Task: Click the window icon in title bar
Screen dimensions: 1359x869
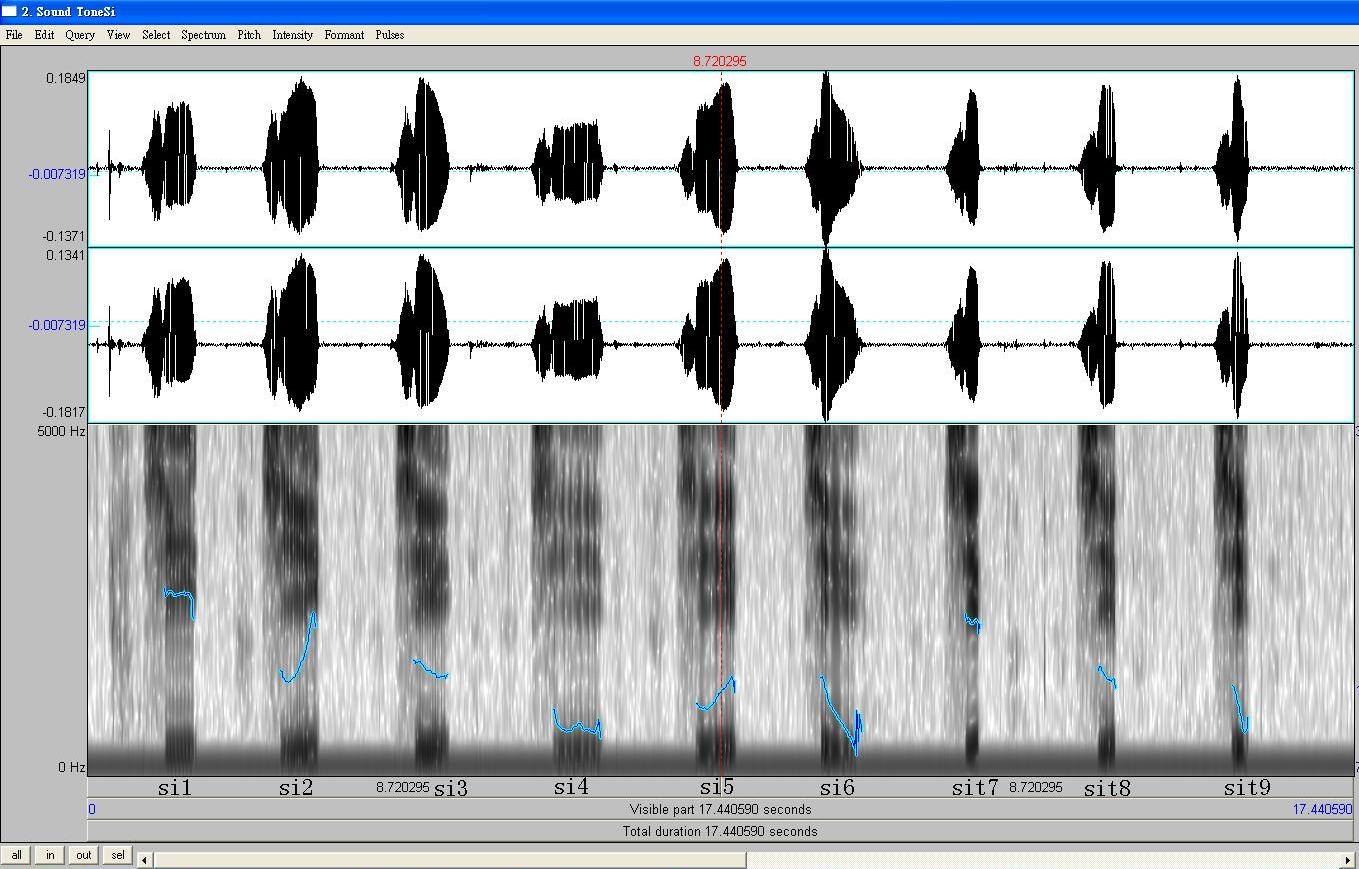Action: pos(9,12)
